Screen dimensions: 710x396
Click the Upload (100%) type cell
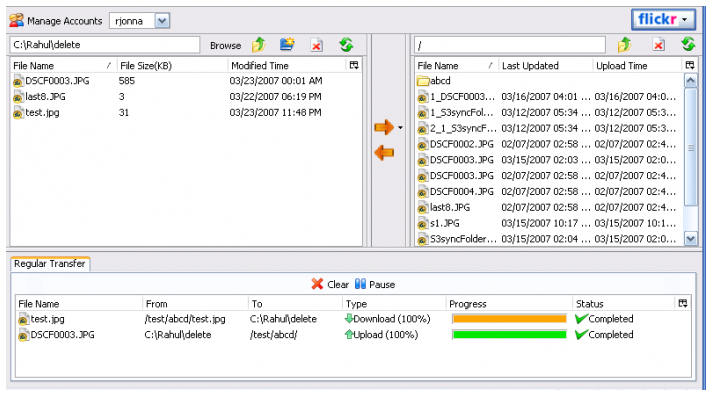pyautogui.click(x=381, y=335)
